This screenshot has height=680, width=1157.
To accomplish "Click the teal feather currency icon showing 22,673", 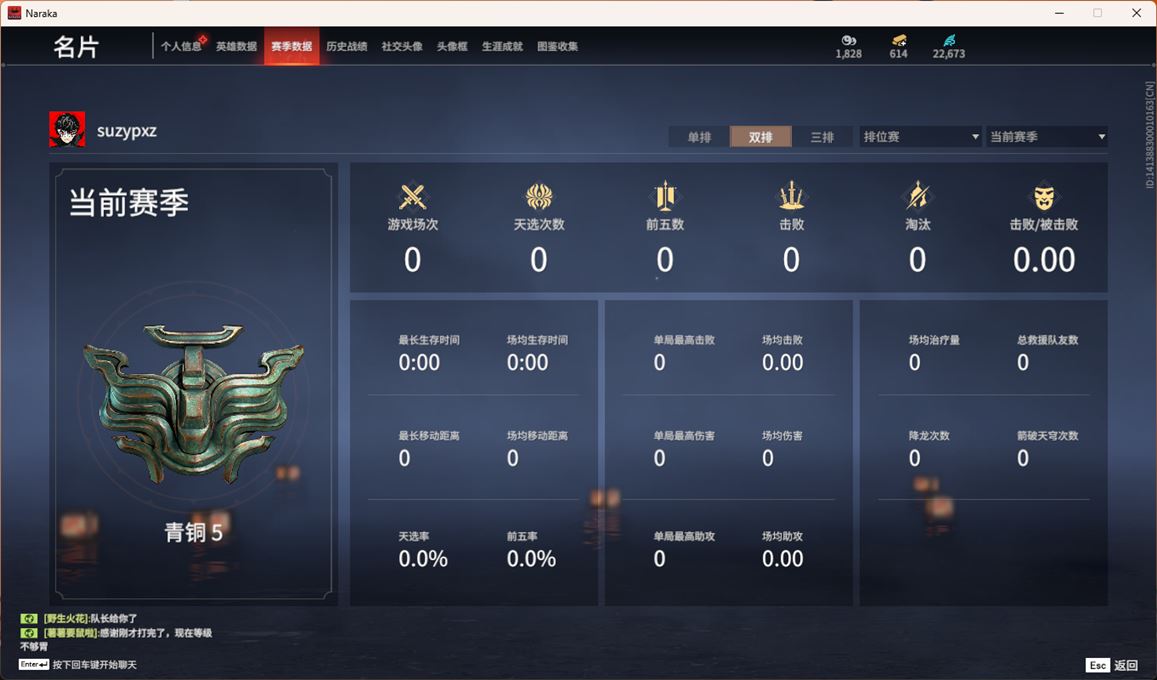I will tap(949, 41).
